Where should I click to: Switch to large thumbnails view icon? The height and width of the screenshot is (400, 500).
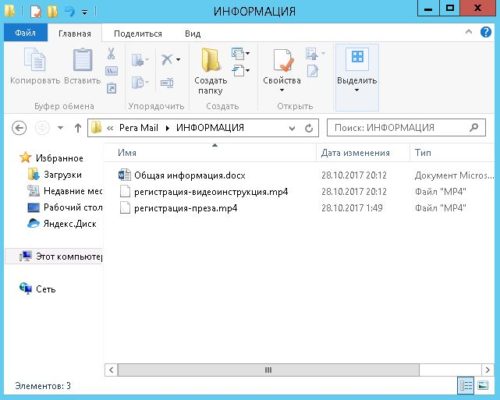pyautogui.click(x=483, y=385)
